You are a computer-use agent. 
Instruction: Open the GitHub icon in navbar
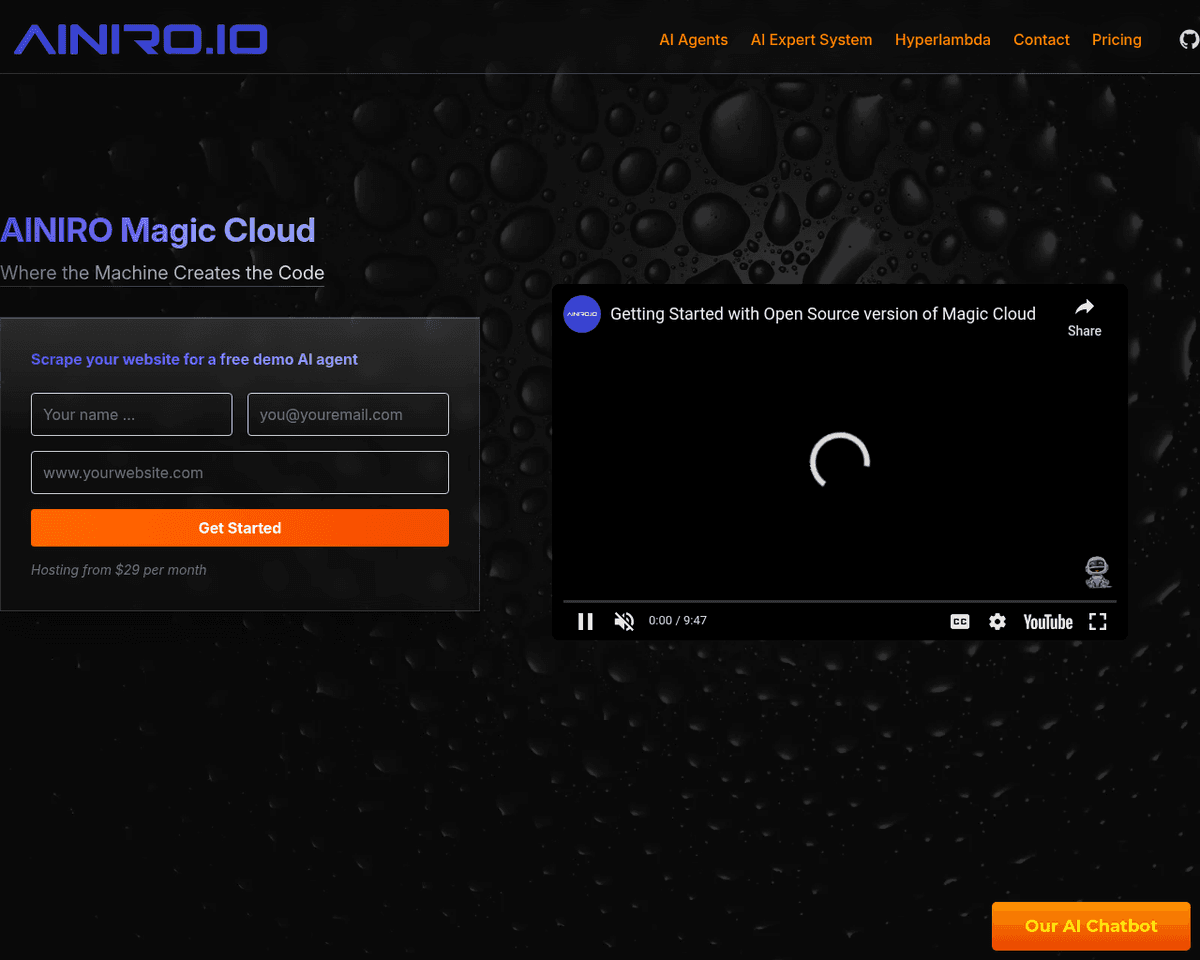pyautogui.click(x=1188, y=40)
